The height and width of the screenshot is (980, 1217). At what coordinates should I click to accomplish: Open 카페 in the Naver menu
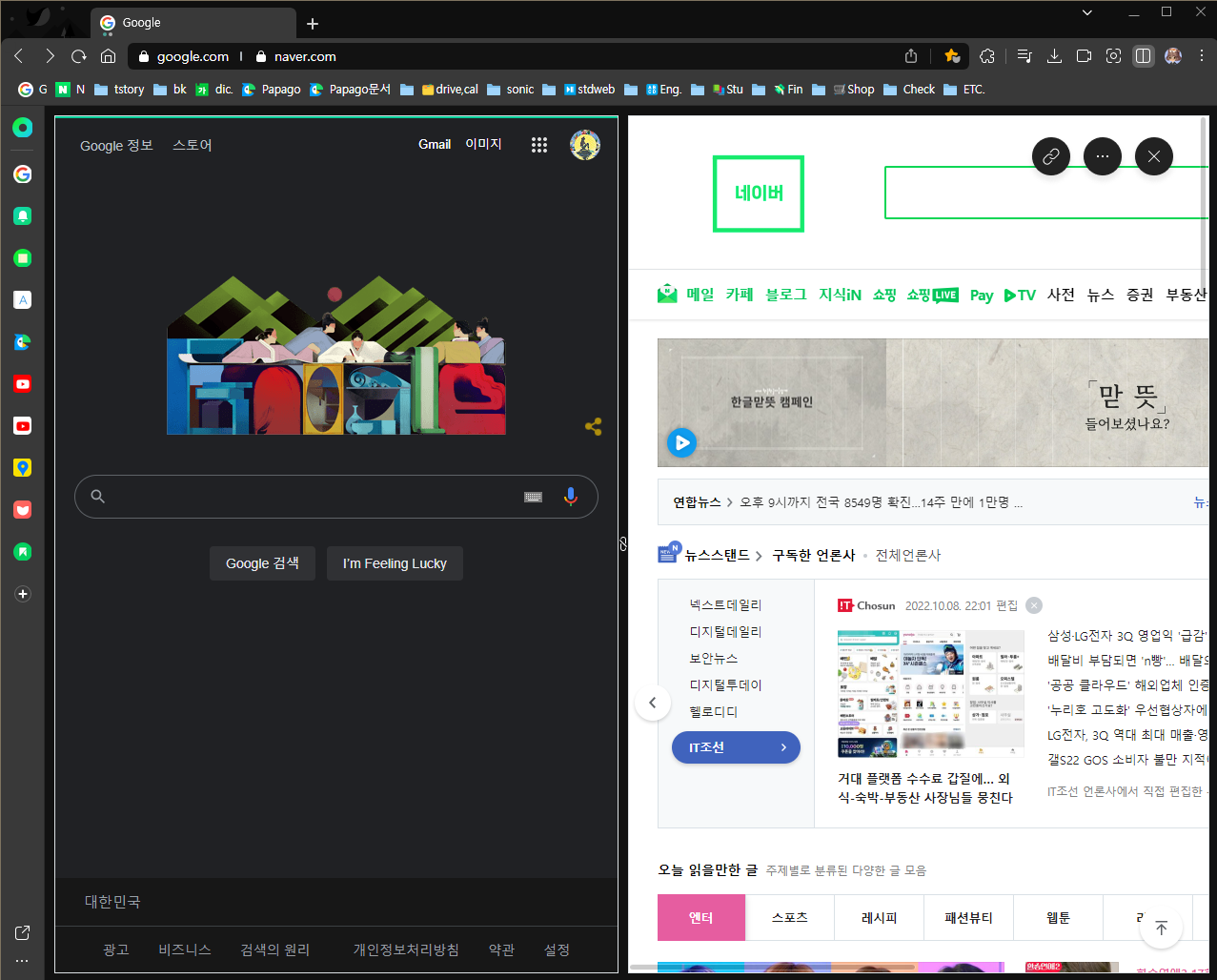coord(740,295)
